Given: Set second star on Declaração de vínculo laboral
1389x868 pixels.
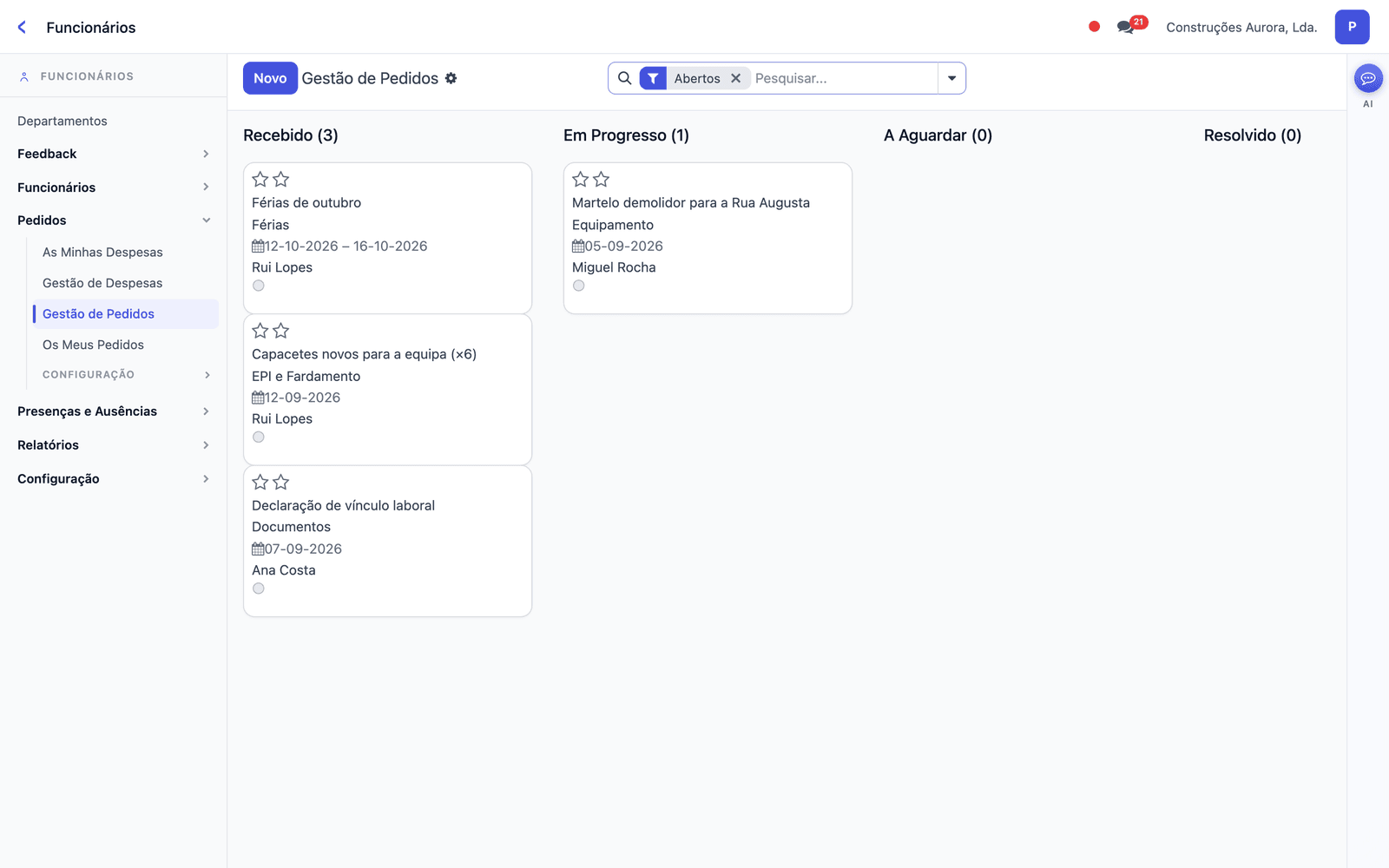Looking at the screenshot, I should 280,483.
